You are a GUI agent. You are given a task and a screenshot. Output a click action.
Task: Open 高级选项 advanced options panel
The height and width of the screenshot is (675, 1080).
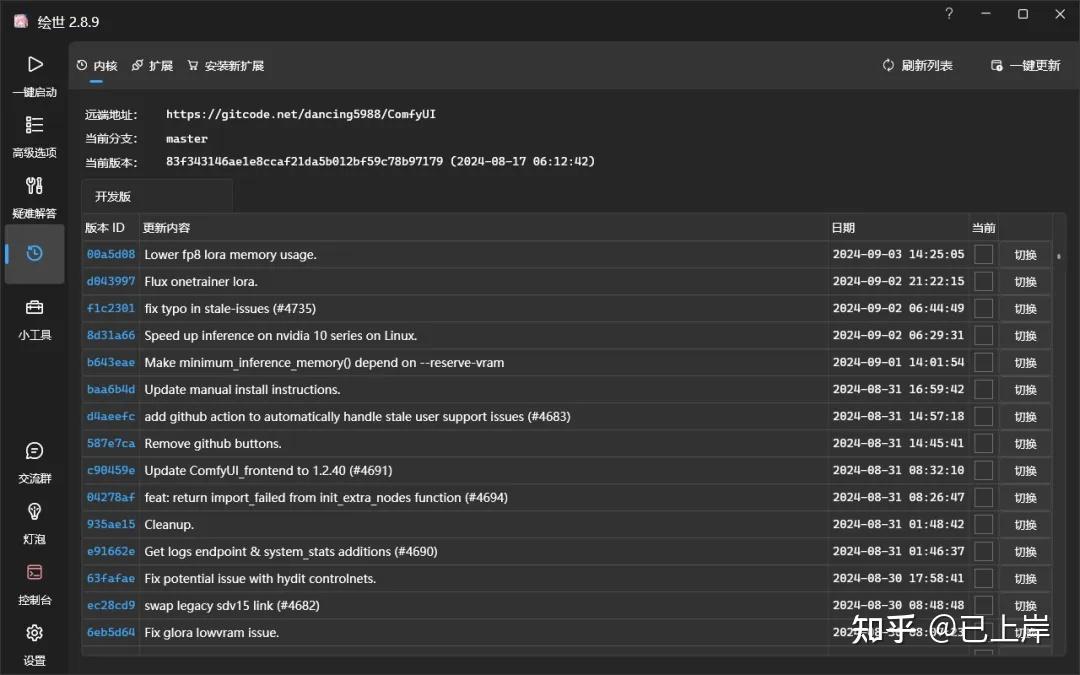click(x=35, y=138)
